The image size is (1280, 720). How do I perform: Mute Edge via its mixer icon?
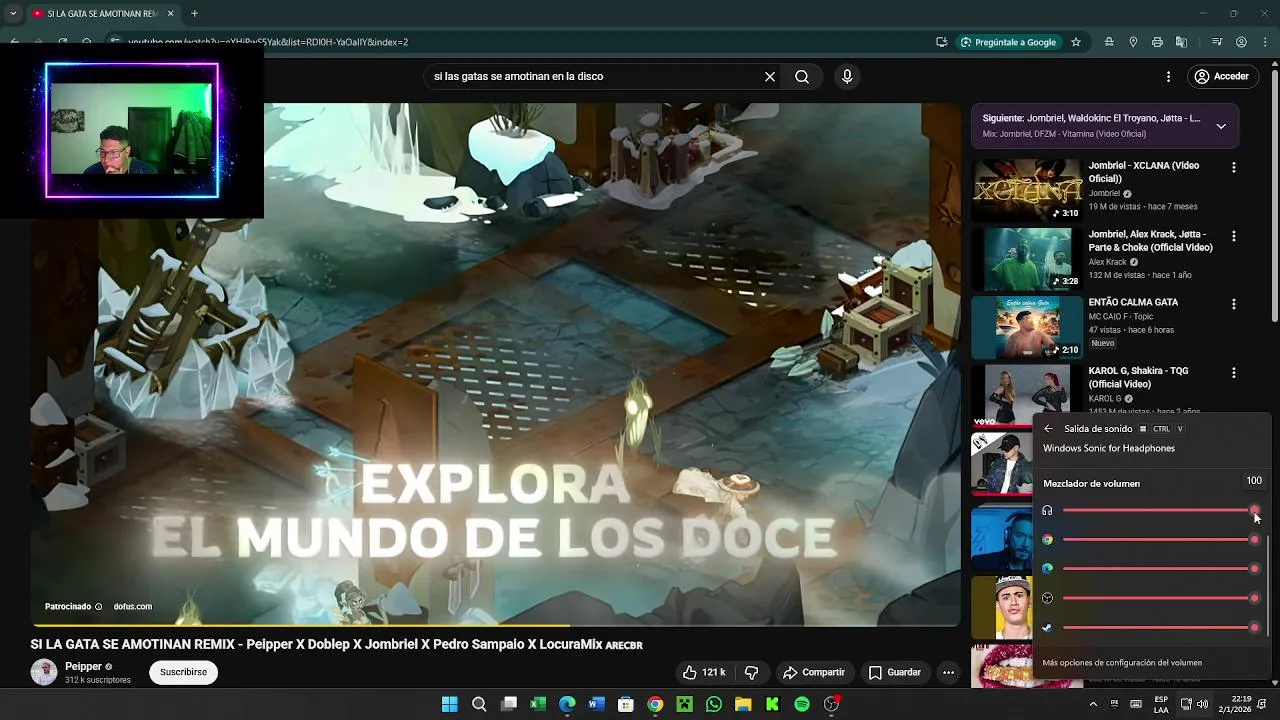(x=1047, y=569)
